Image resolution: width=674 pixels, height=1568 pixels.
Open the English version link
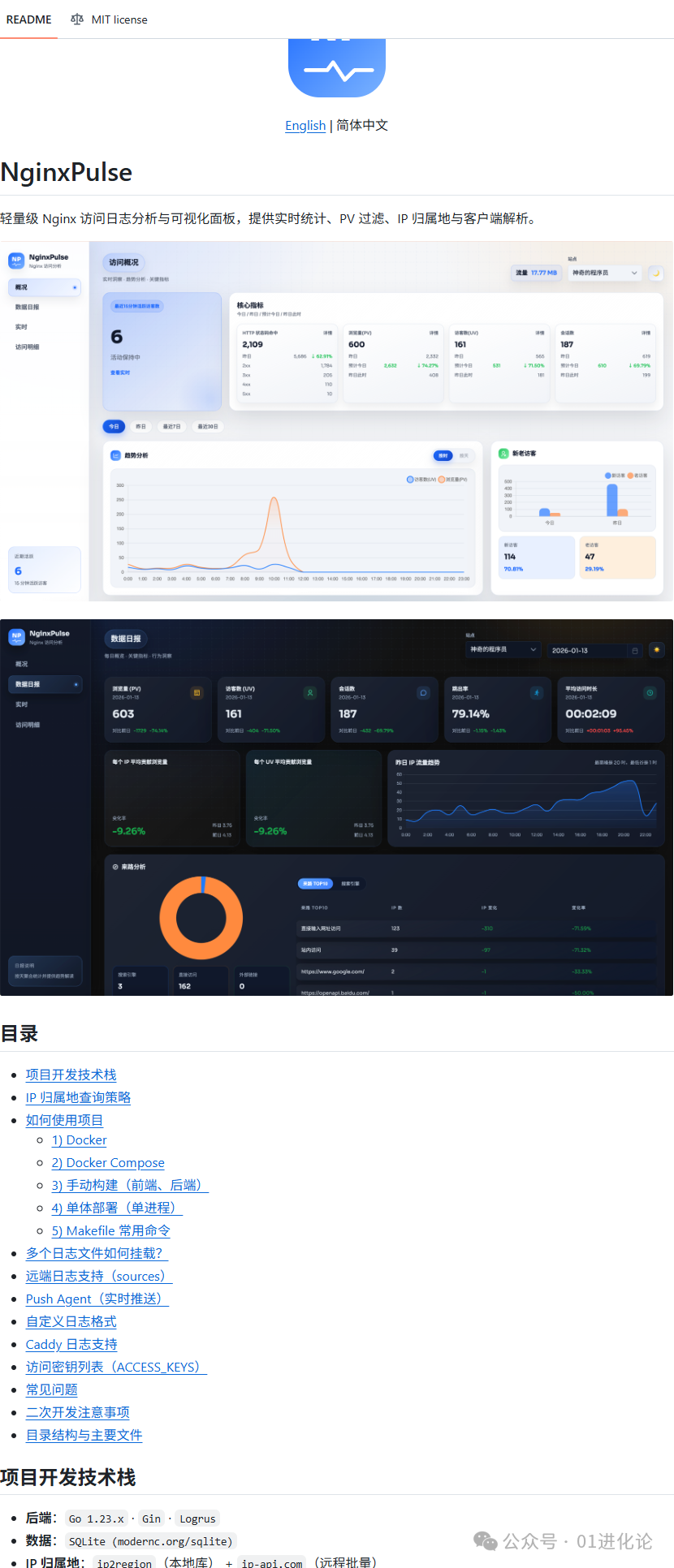tap(305, 125)
